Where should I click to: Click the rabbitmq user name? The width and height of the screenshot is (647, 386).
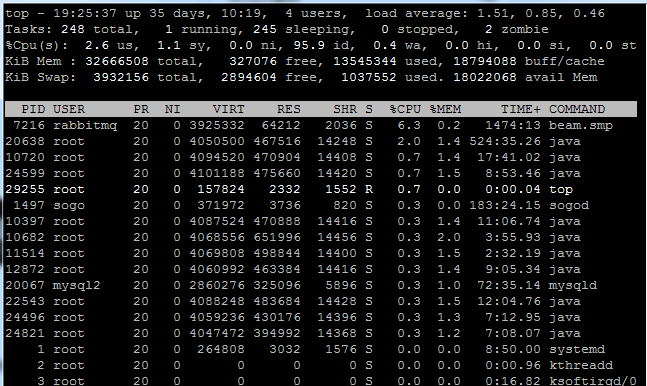pyautogui.click(x=85, y=125)
